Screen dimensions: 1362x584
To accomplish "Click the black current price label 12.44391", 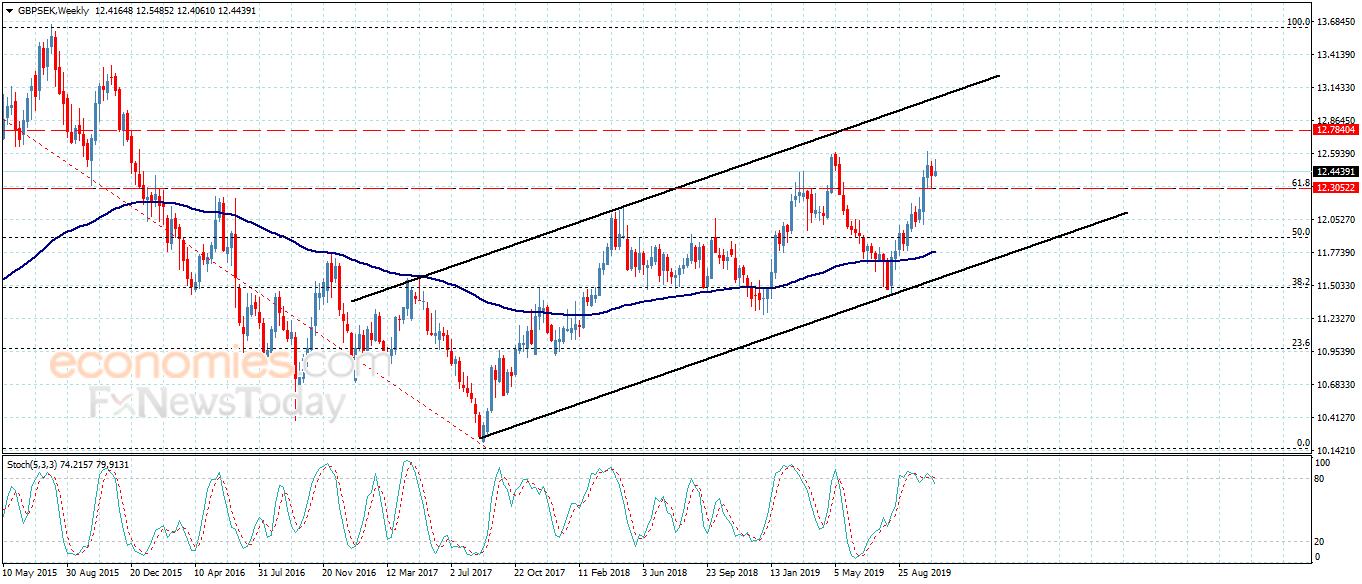I will [x=1336, y=171].
